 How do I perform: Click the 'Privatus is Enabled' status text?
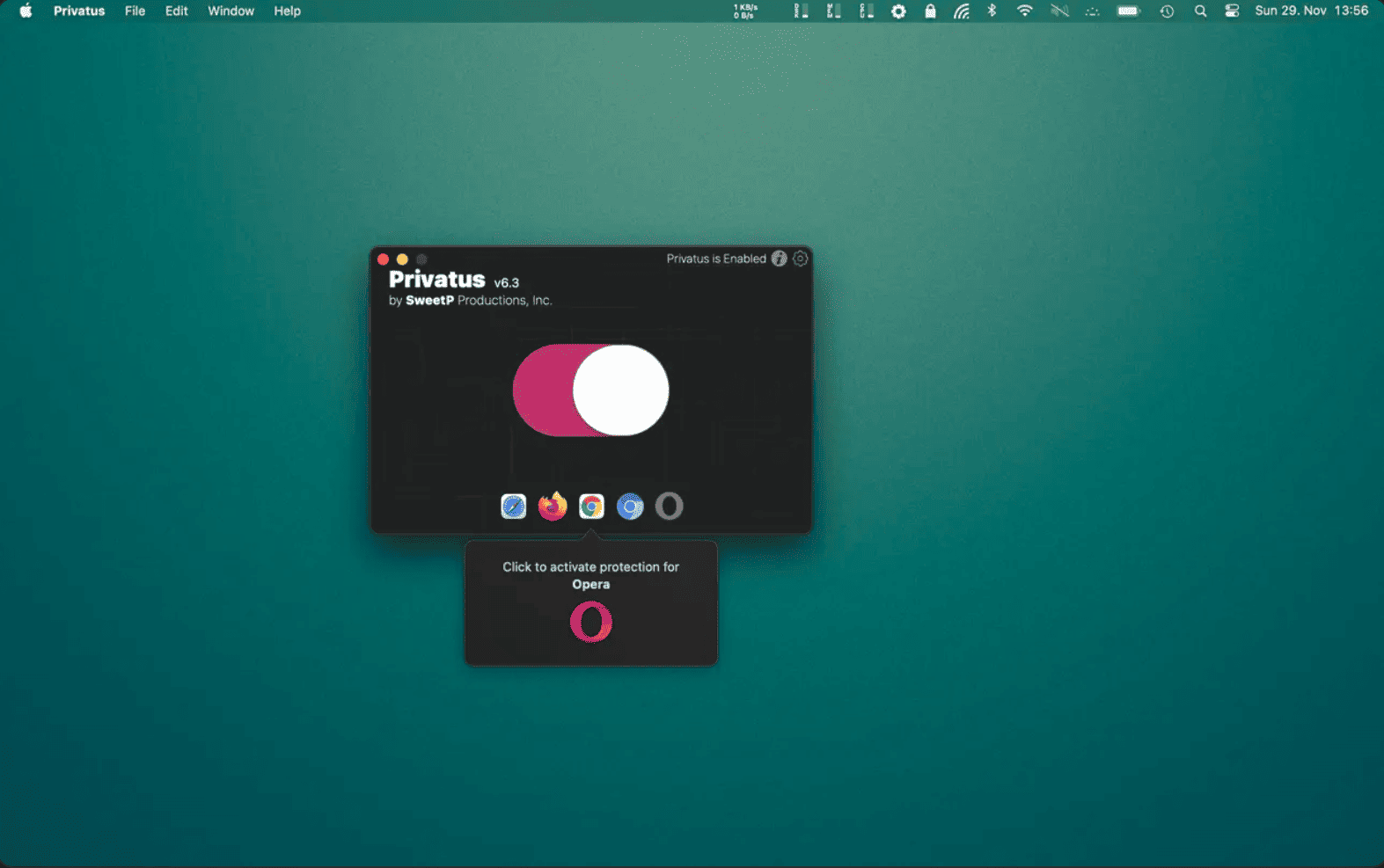pyautogui.click(x=716, y=259)
